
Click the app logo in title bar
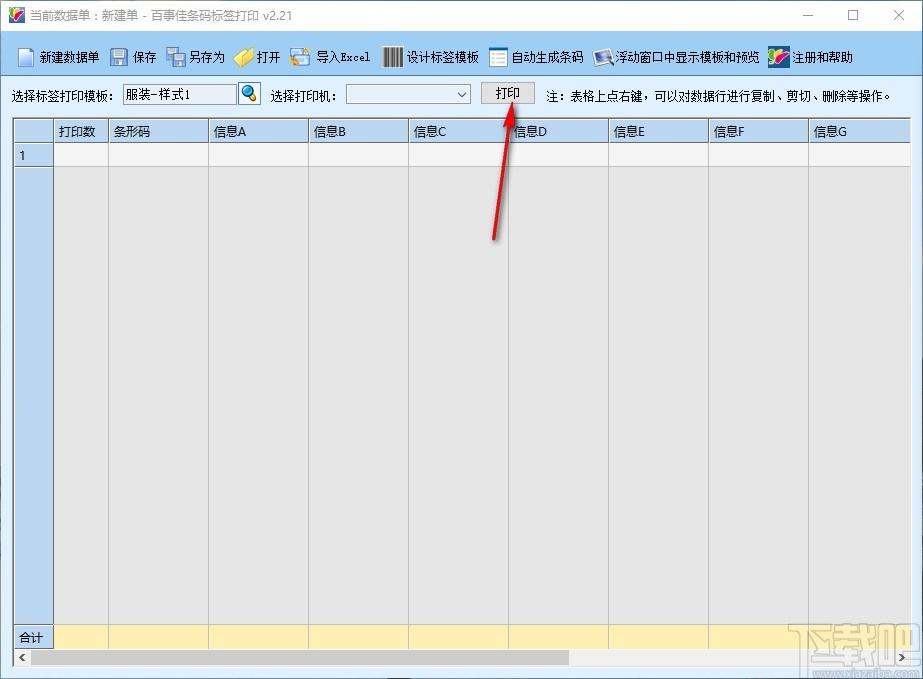[x=16, y=15]
